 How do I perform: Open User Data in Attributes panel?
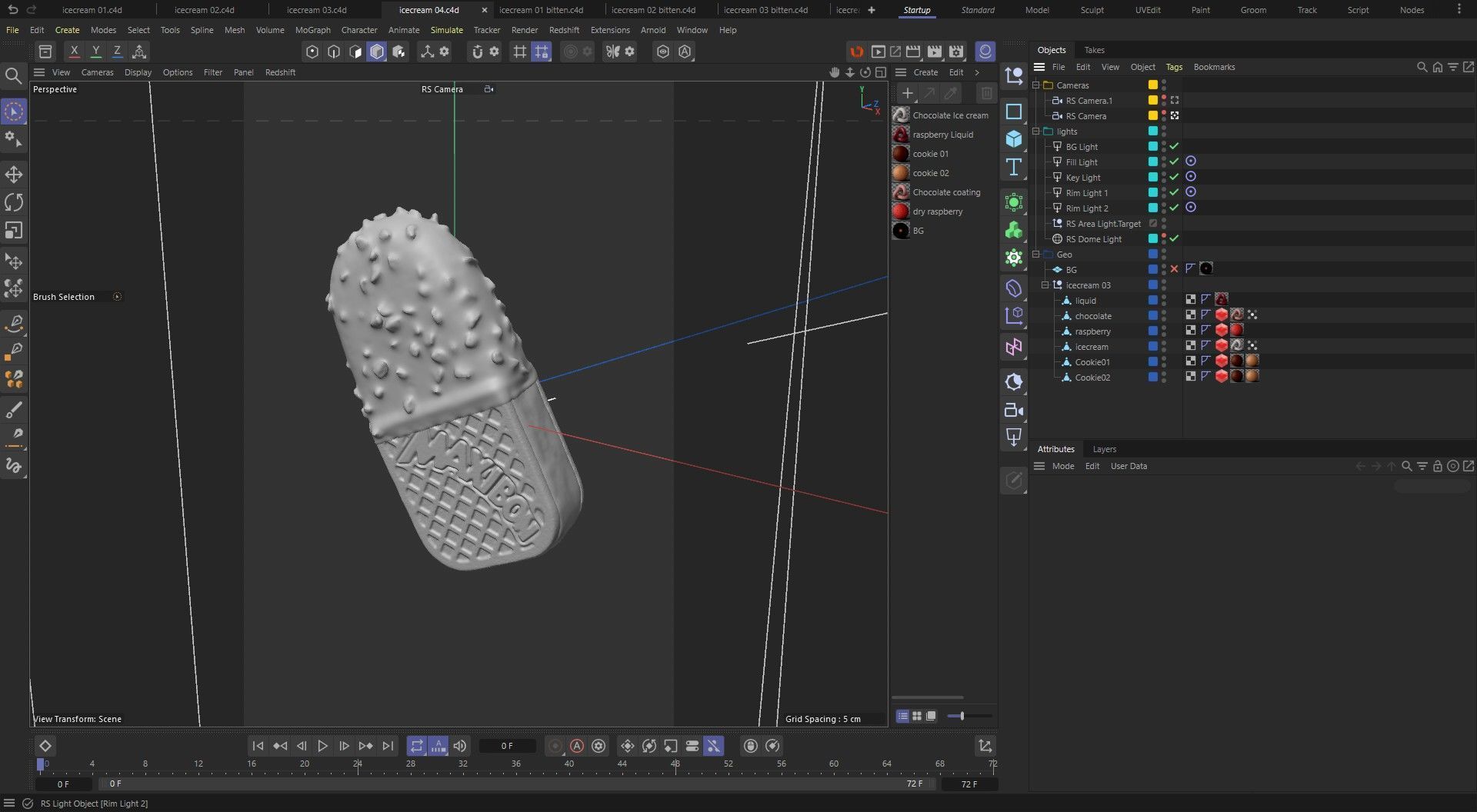[1129, 466]
